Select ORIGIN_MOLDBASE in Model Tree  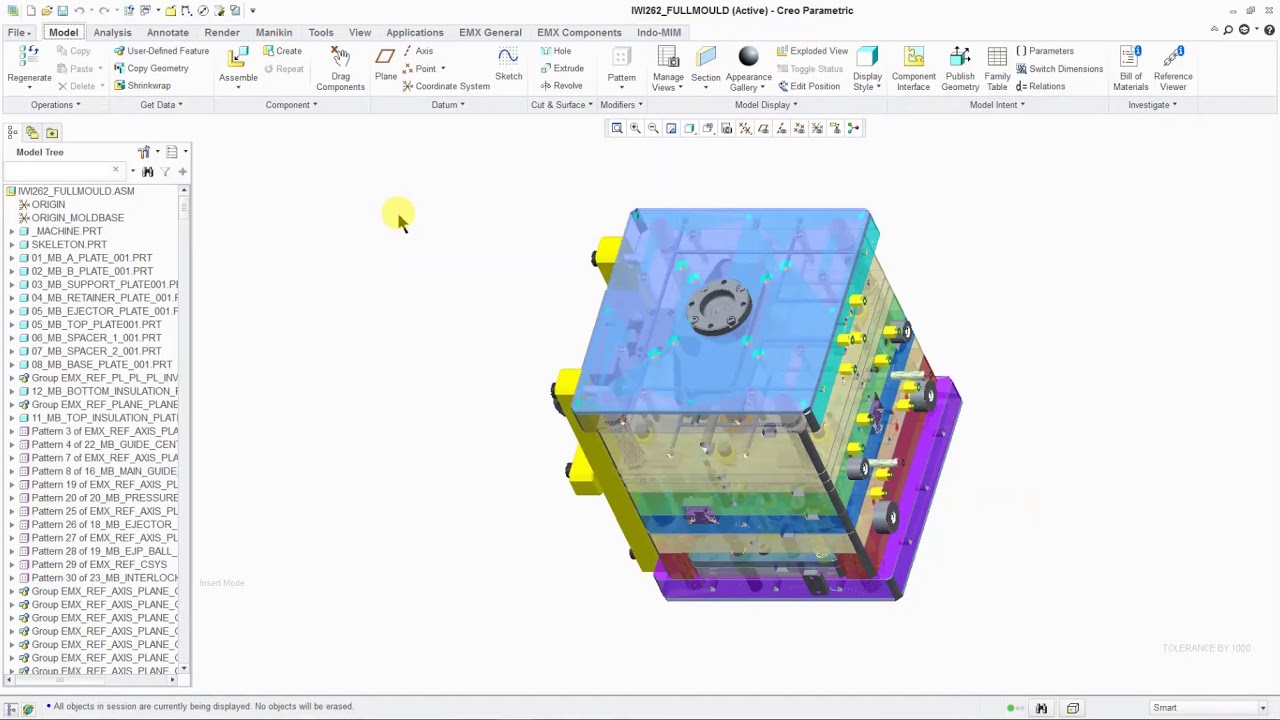coord(77,218)
